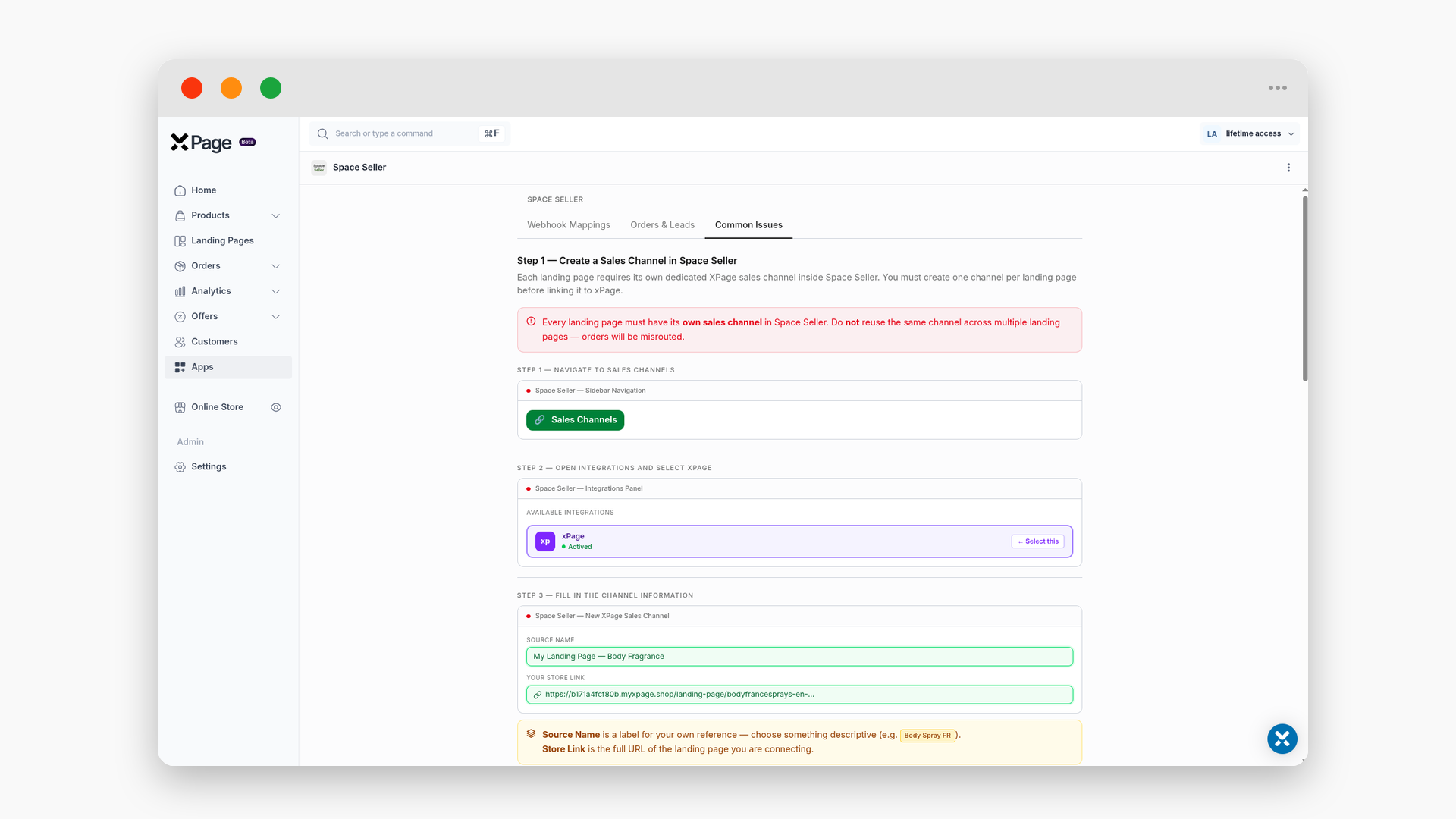This screenshot has width=1456, height=819.
Task: Open Customers in the sidebar
Action: pyautogui.click(x=228, y=342)
